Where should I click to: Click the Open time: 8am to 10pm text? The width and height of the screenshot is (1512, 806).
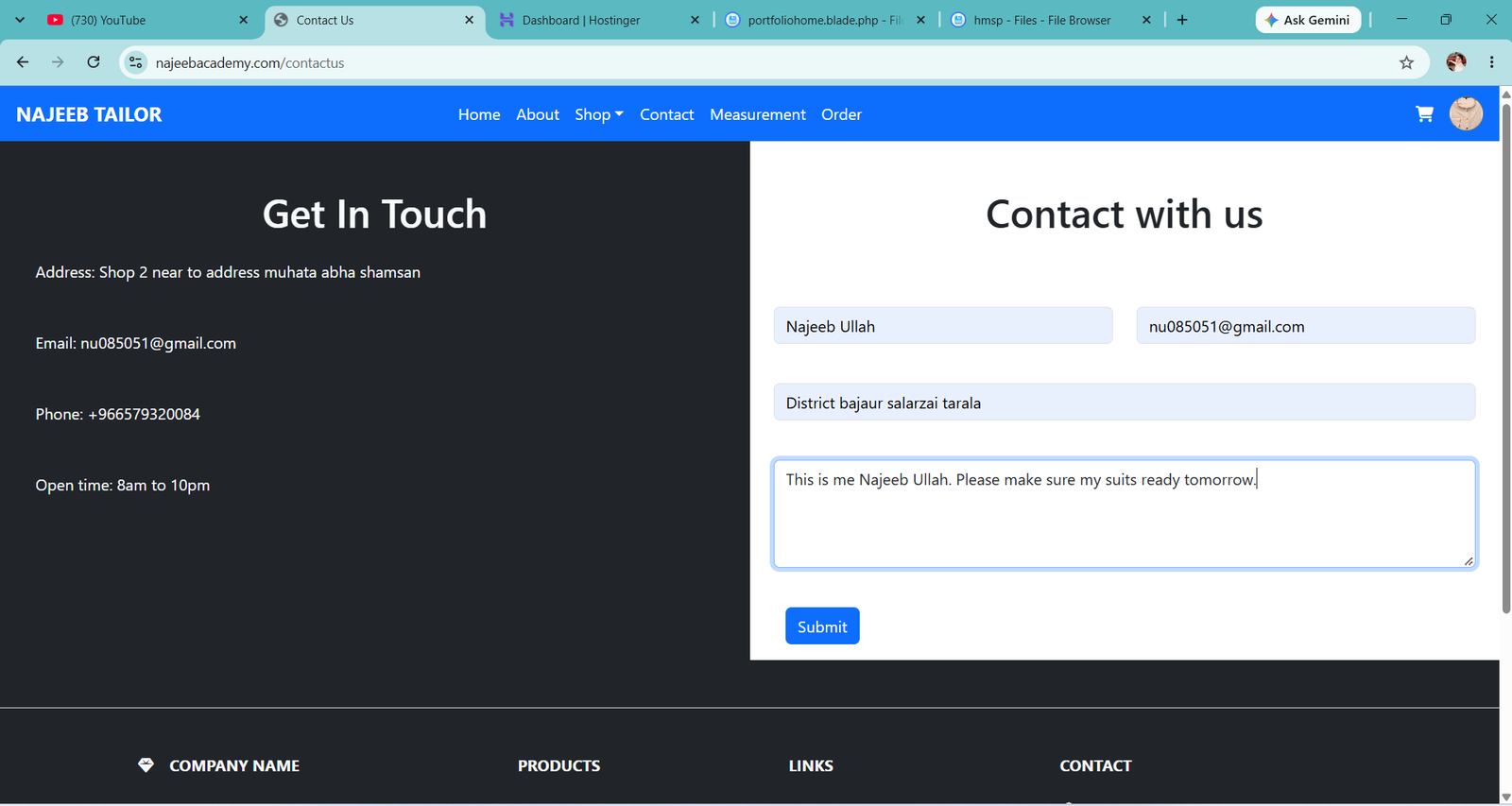click(123, 485)
